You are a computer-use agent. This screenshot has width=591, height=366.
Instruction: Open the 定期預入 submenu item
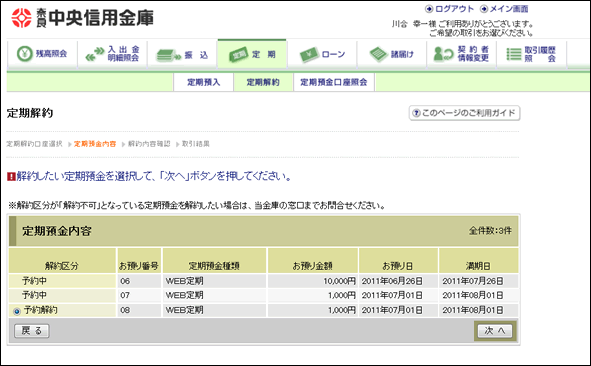point(204,82)
